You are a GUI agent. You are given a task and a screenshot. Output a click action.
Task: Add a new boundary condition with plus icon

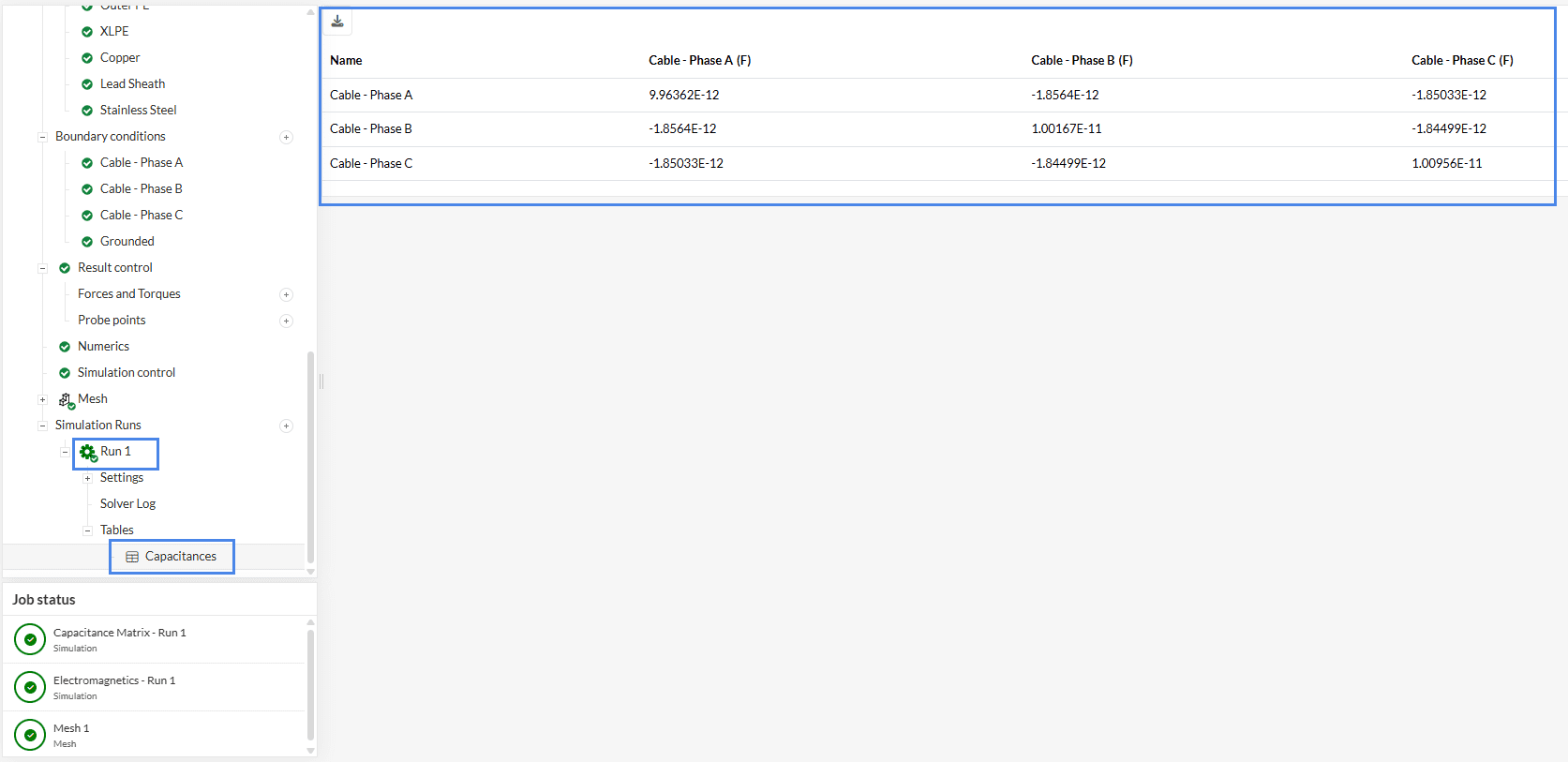click(x=286, y=138)
